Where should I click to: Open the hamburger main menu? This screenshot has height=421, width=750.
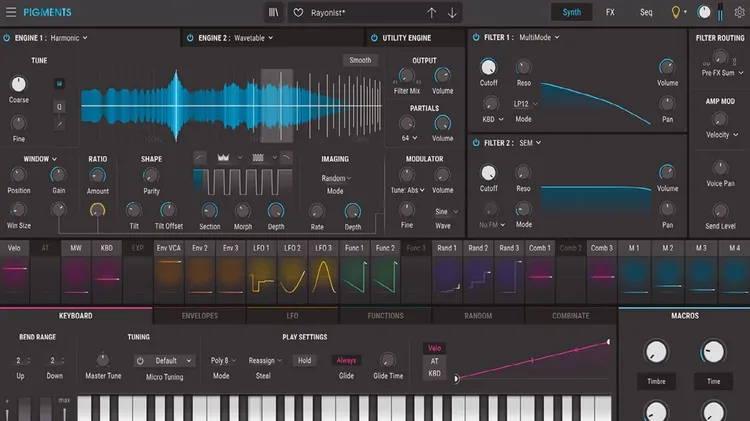point(11,12)
